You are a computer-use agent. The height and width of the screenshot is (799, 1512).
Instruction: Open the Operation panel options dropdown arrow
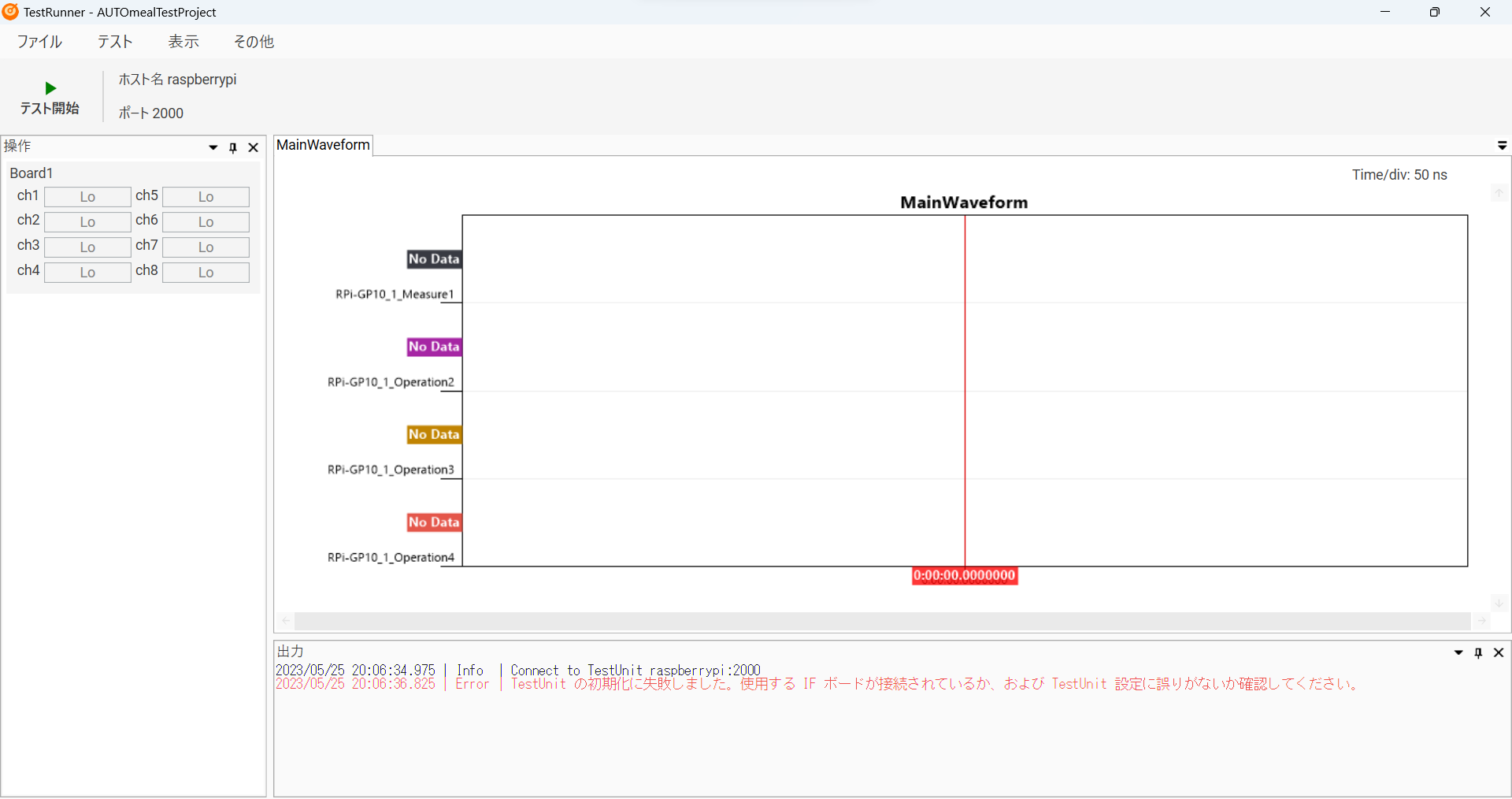(213, 147)
